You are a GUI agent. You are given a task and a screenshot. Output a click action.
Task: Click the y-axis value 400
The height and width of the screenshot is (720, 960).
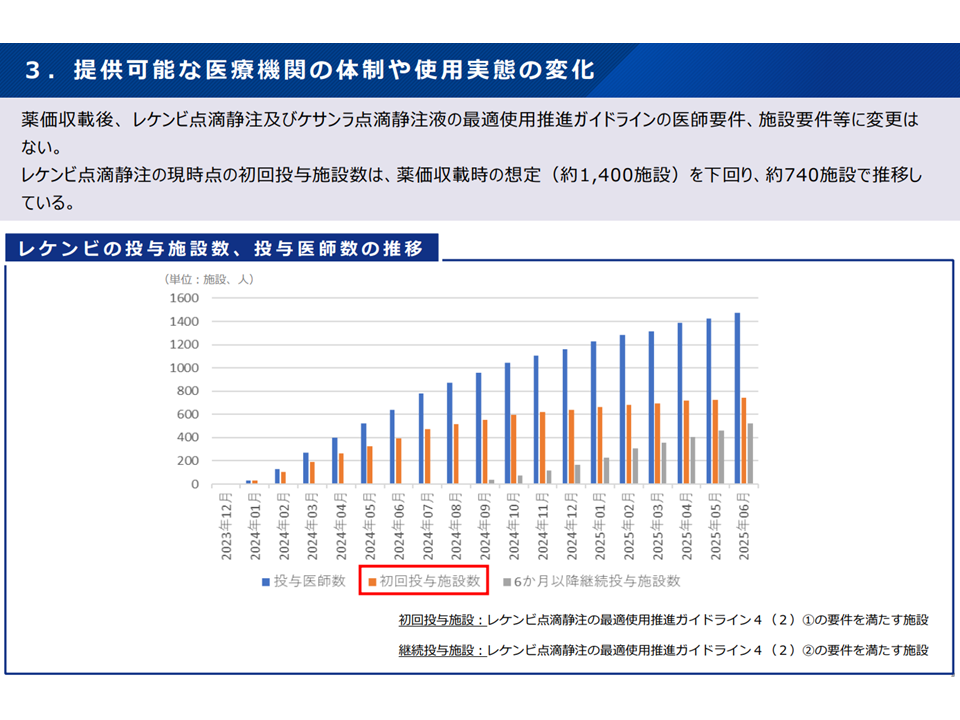point(188,437)
